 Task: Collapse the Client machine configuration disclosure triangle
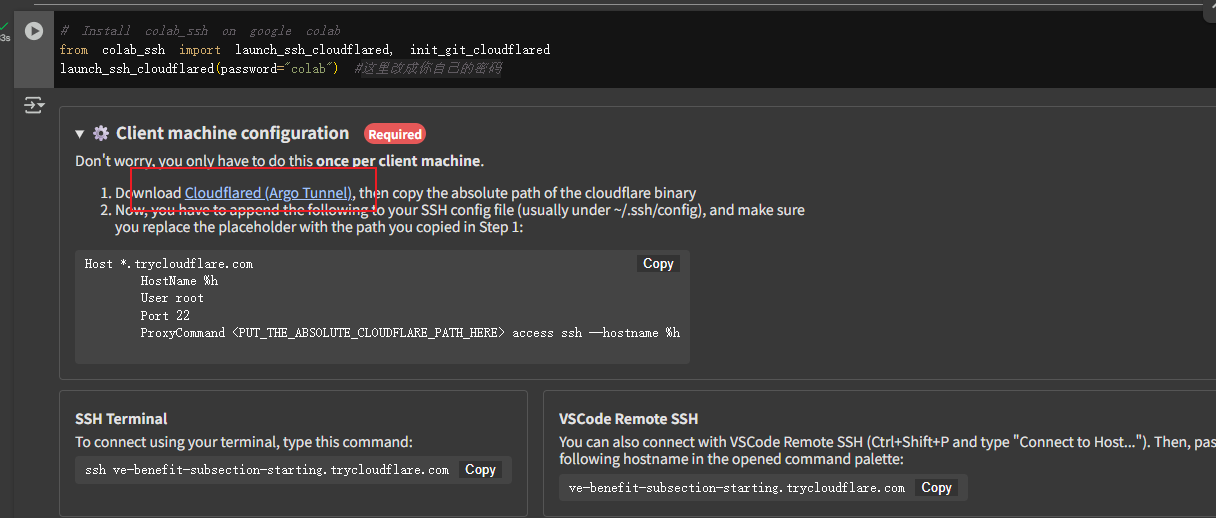pyautogui.click(x=80, y=134)
